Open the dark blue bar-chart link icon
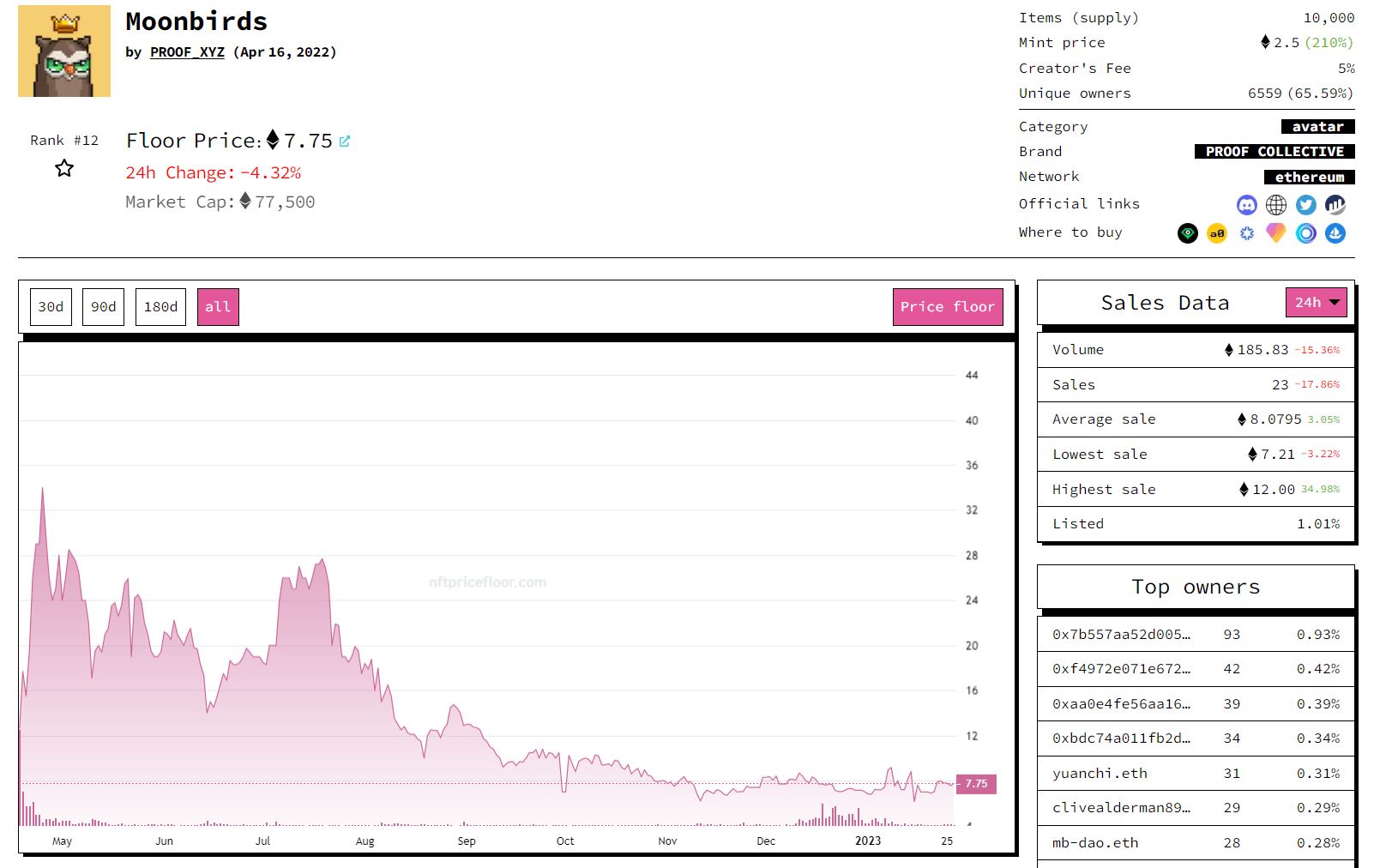Image resolution: width=1386 pixels, height=868 pixels. (1335, 205)
